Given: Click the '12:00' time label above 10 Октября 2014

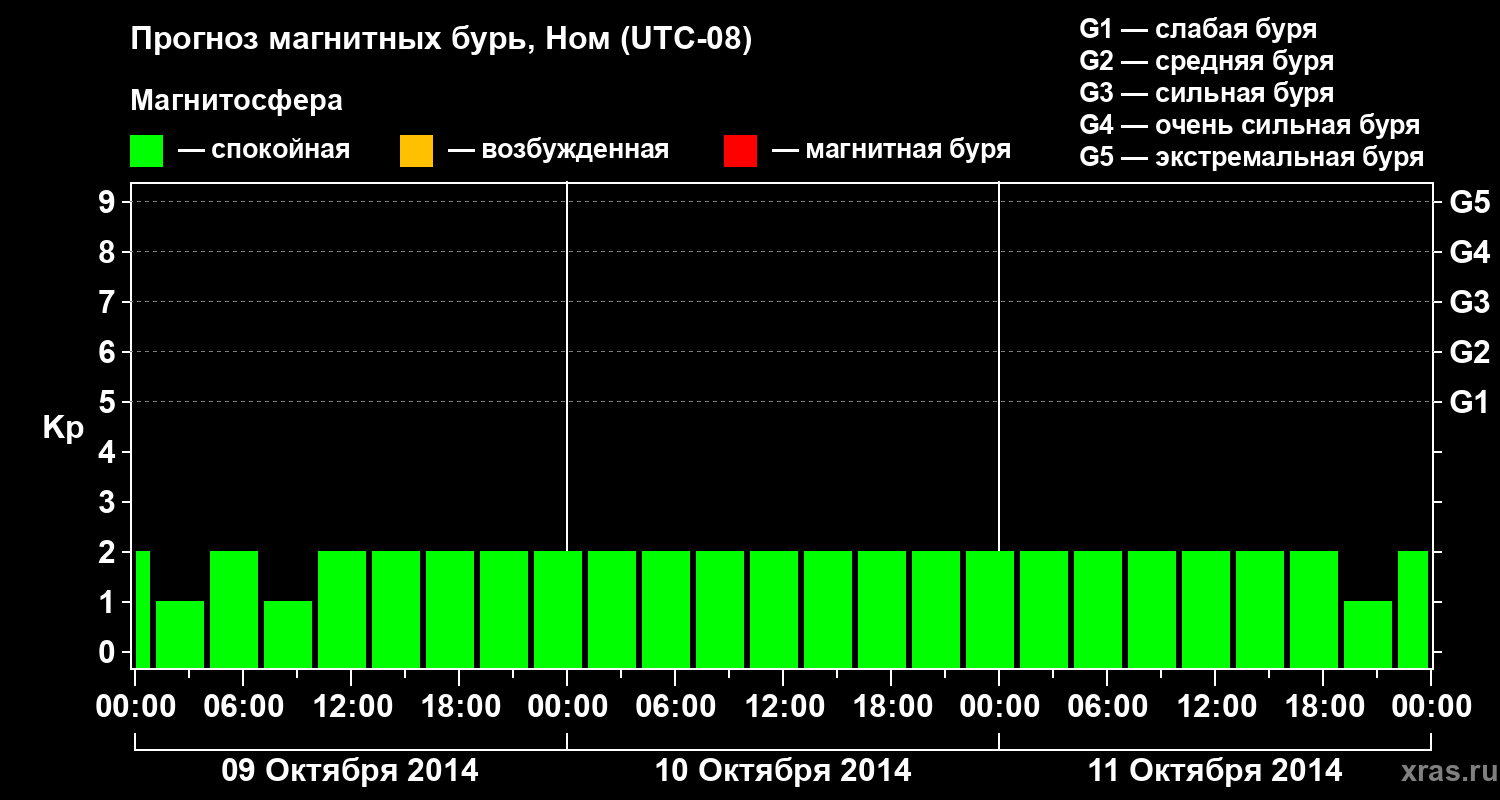Looking at the screenshot, I should [783, 706].
